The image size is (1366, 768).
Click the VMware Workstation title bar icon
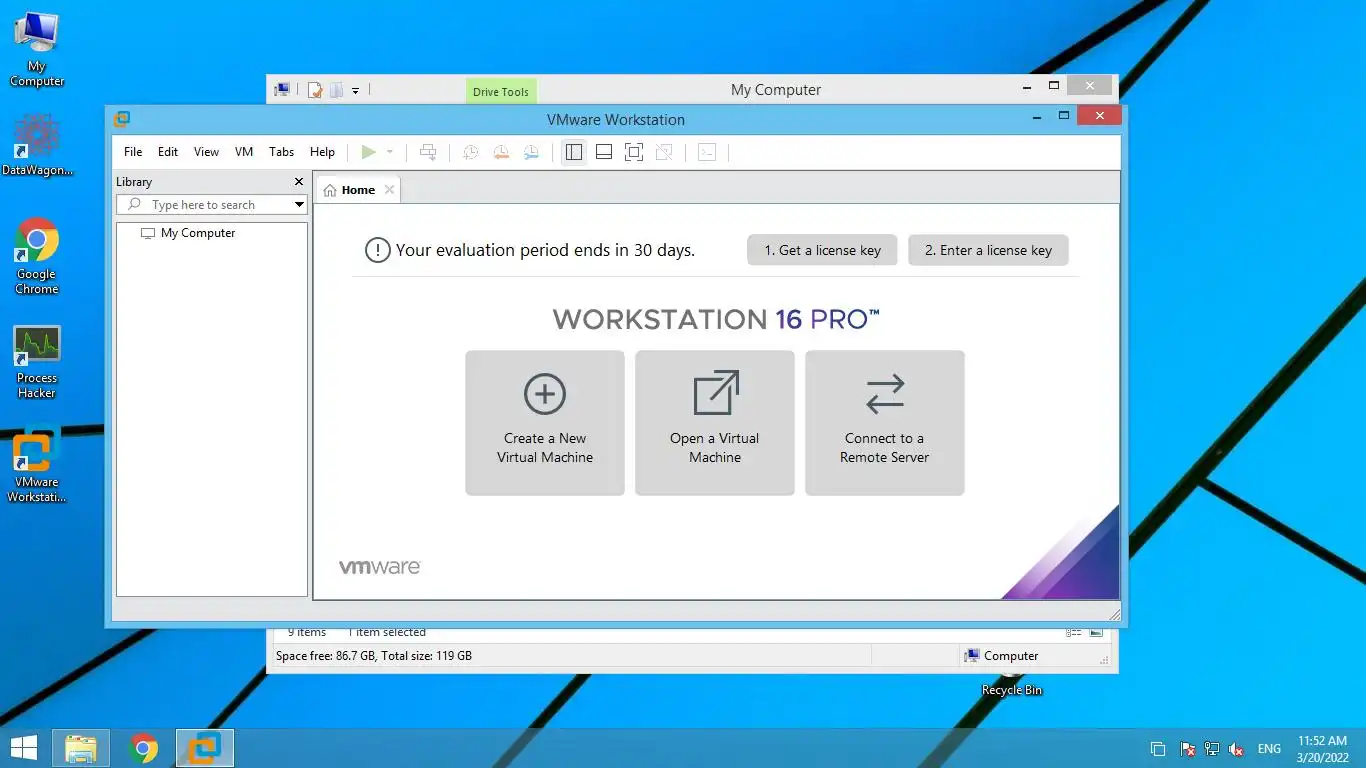[x=121, y=119]
